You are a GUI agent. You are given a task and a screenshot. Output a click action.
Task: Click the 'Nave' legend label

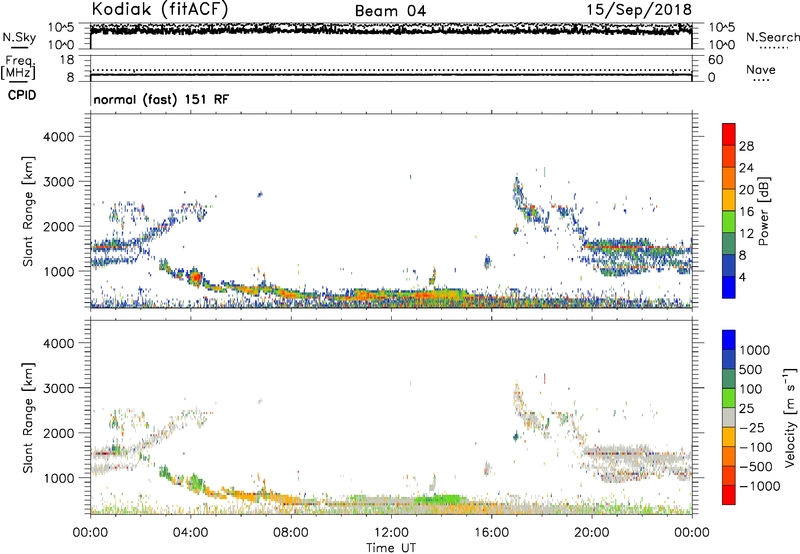coord(761,69)
